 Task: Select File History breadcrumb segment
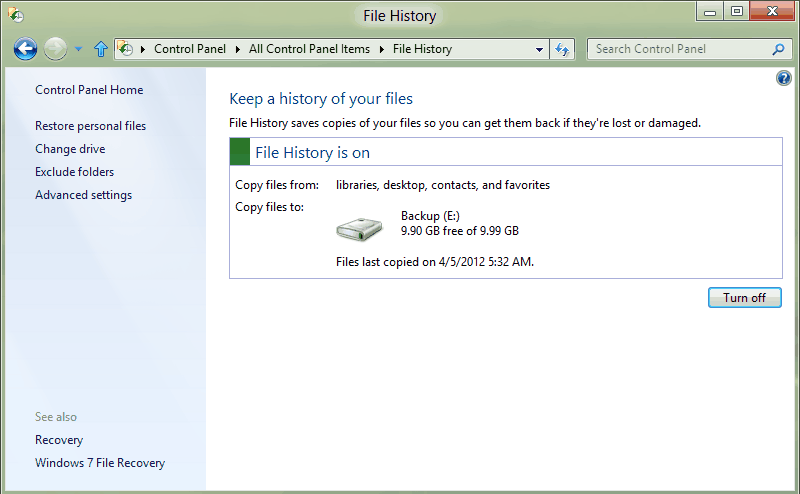pos(422,49)
